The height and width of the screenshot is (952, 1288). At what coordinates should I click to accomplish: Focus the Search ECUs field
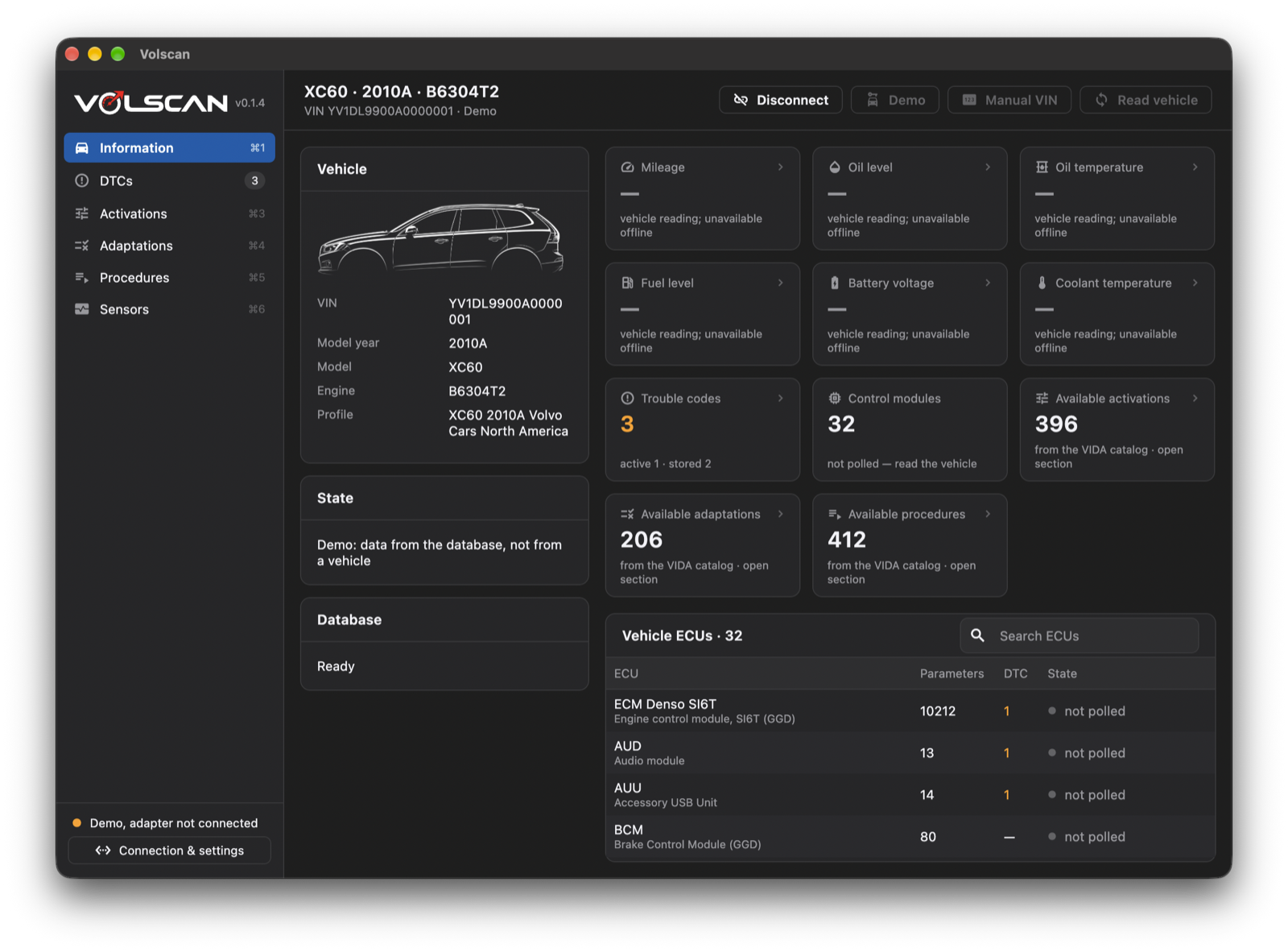pyautogui.click(x=1080, y=635)
